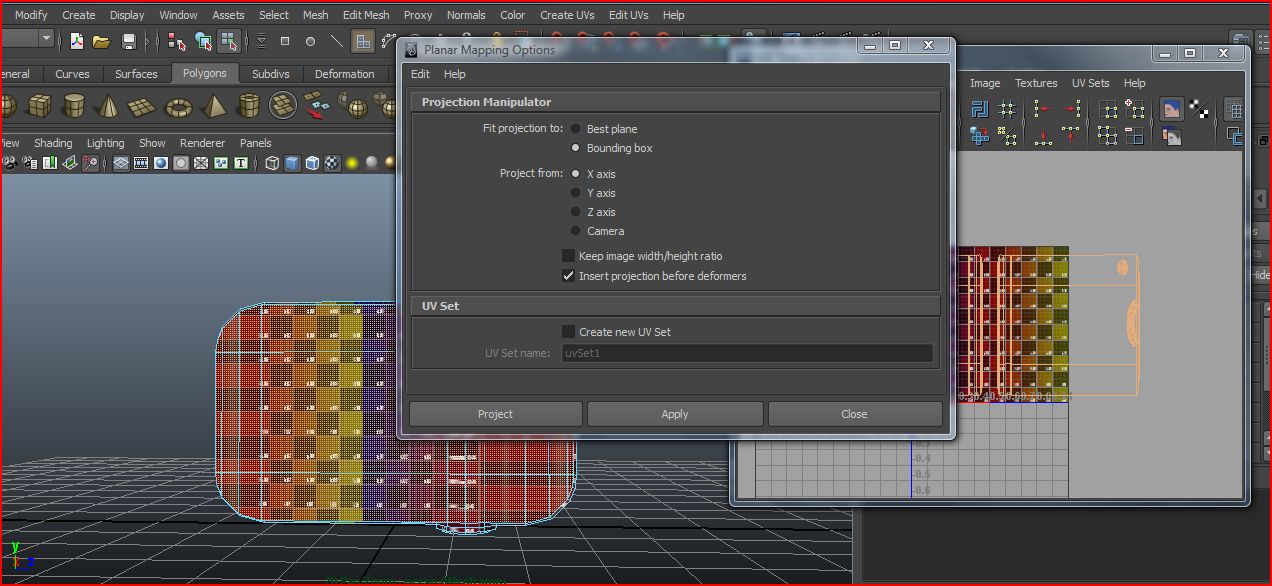
Task: Select the polygon Cube on the Polygons shelf
Action: [x=38, y=105]
